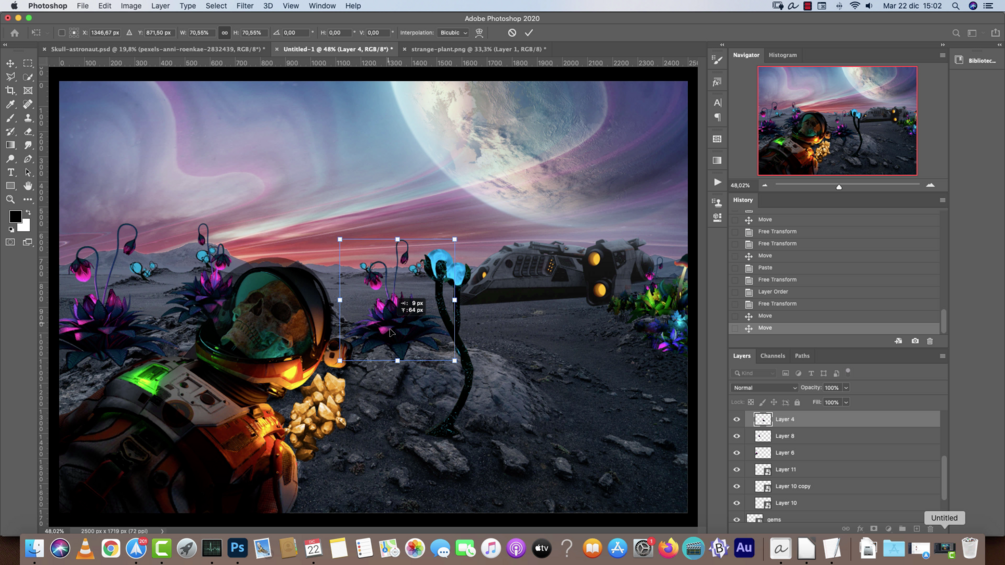Open the Layer menu
This screenshot has height=565, width=1005.
point(160,6)
